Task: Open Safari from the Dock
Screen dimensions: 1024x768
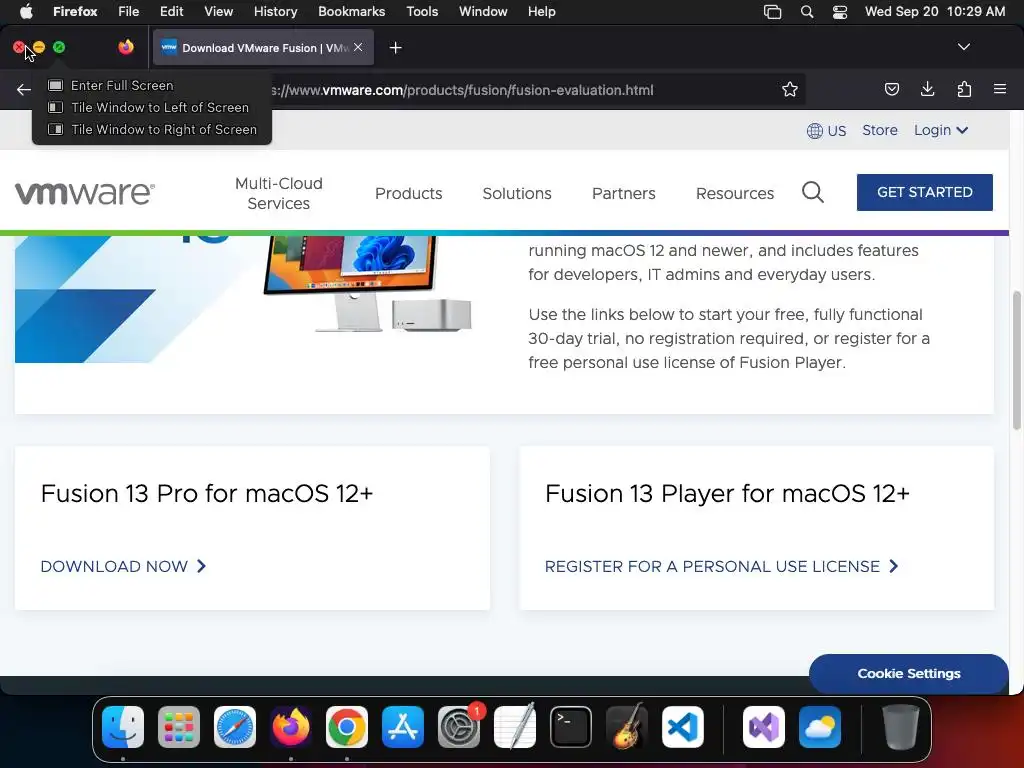Action: [x=235, y=727]
